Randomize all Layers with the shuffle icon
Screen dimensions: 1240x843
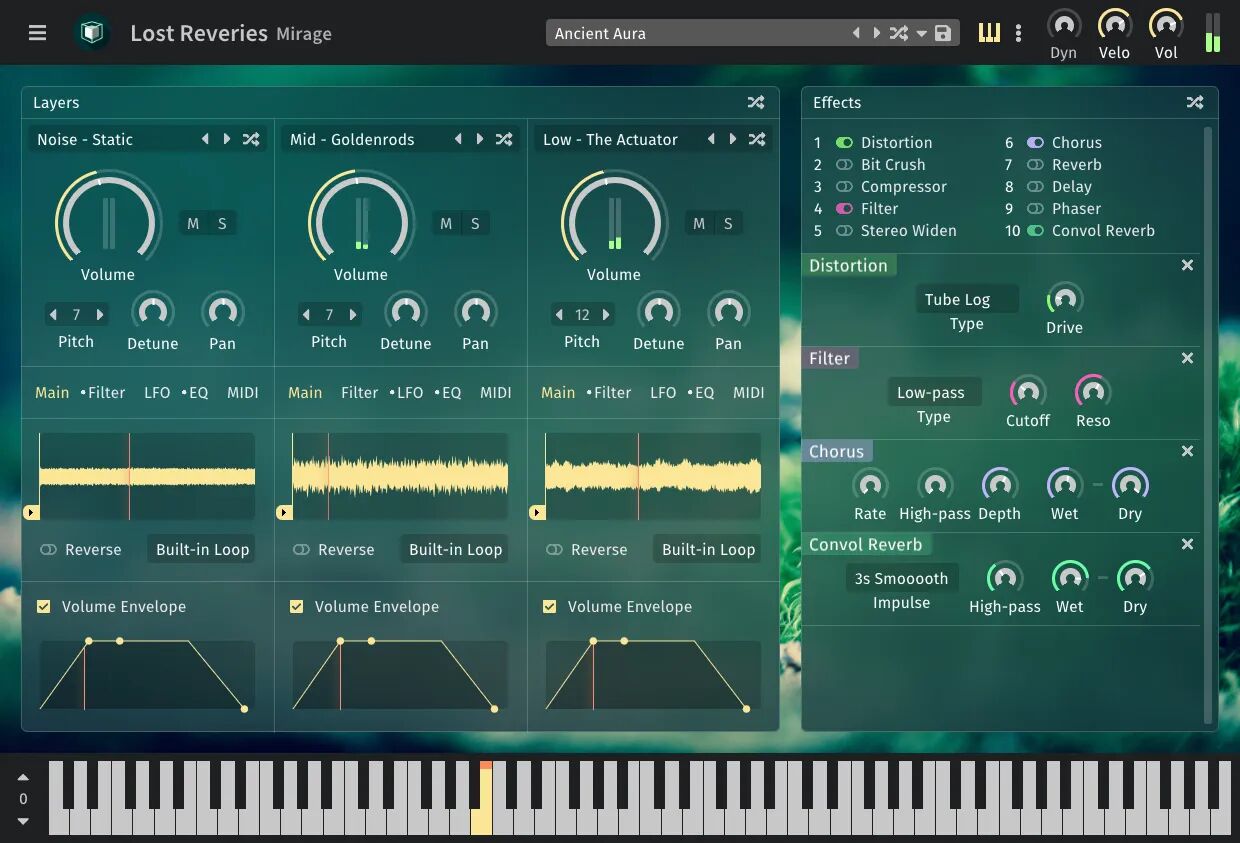(x=756, y=102)
